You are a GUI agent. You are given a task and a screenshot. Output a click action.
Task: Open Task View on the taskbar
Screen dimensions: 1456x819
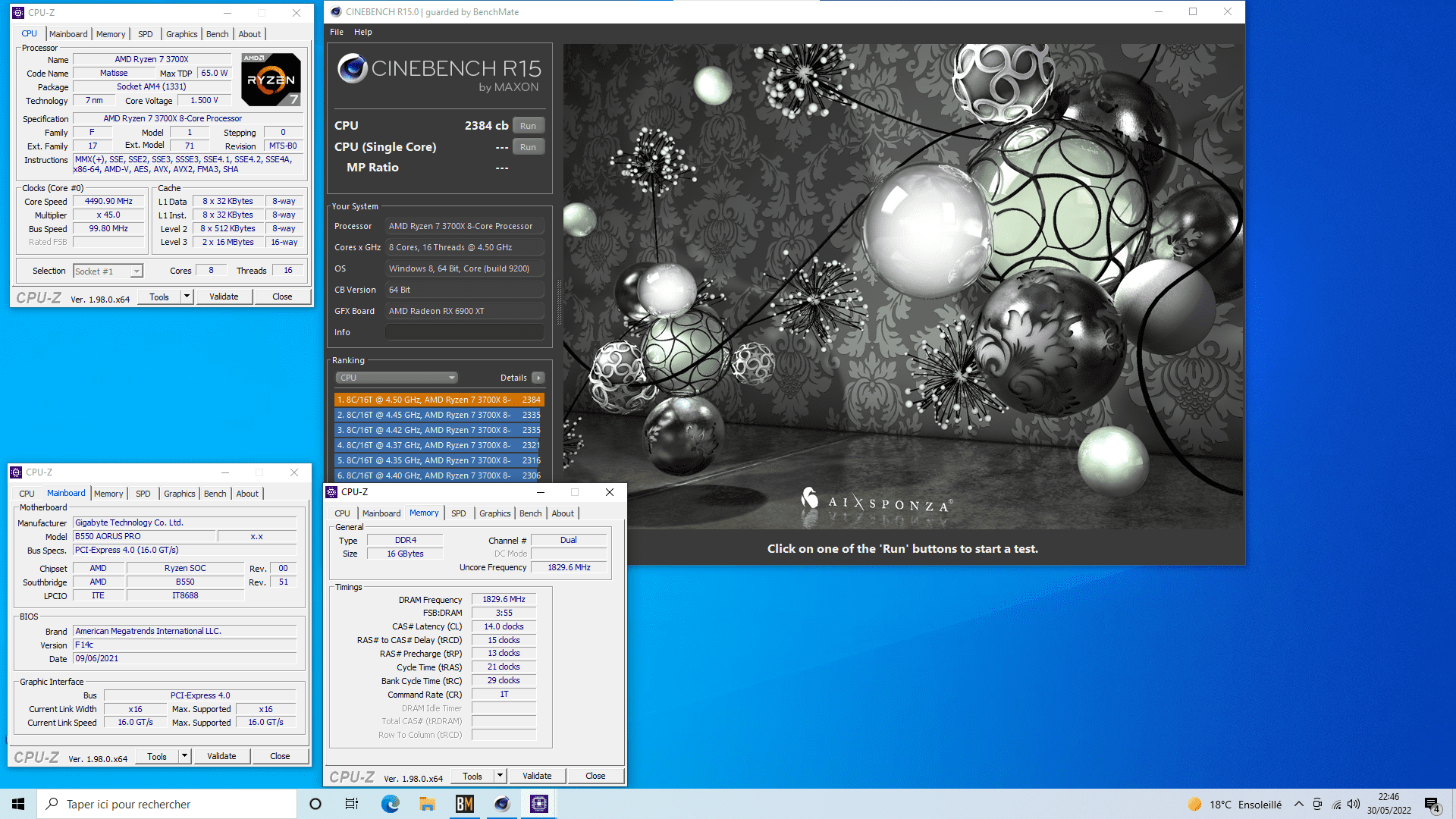(352, 804)
